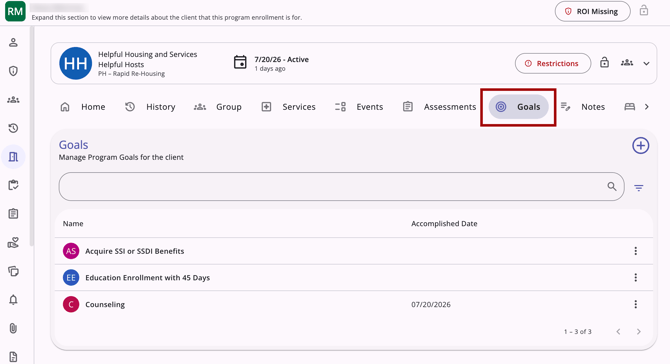Open the notifications bell sidebar icon

[13, 300]
